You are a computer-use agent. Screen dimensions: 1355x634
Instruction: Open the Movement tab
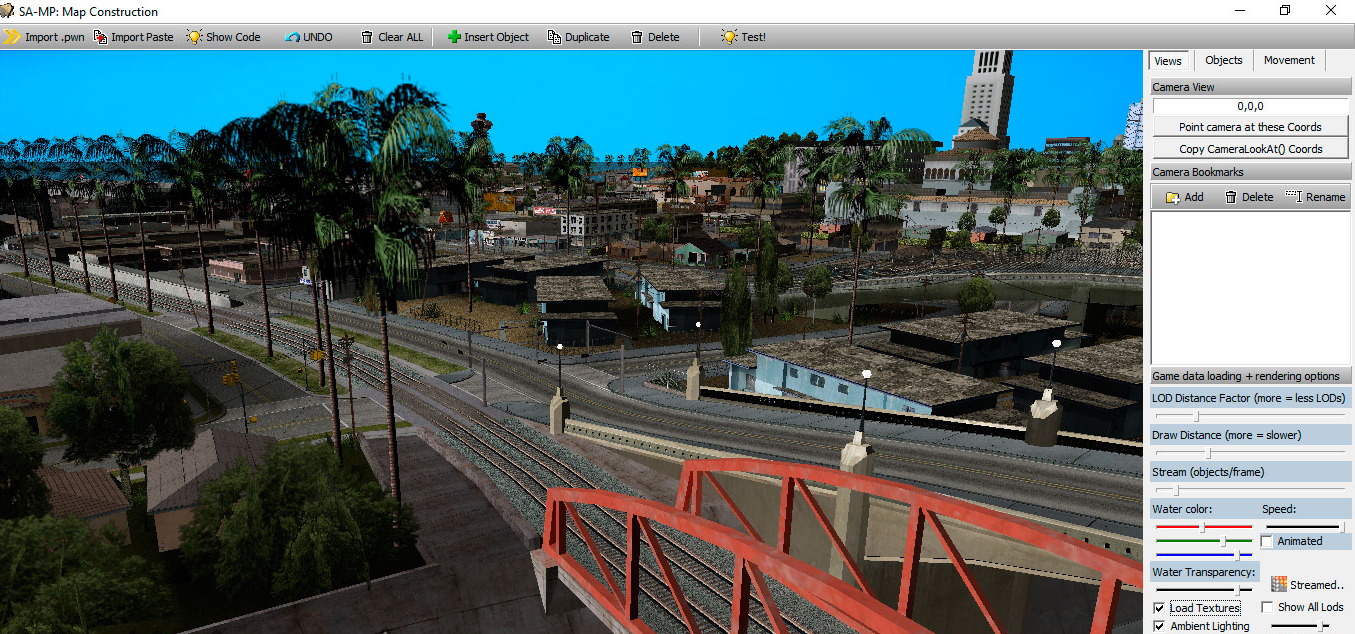(1289, 60)
